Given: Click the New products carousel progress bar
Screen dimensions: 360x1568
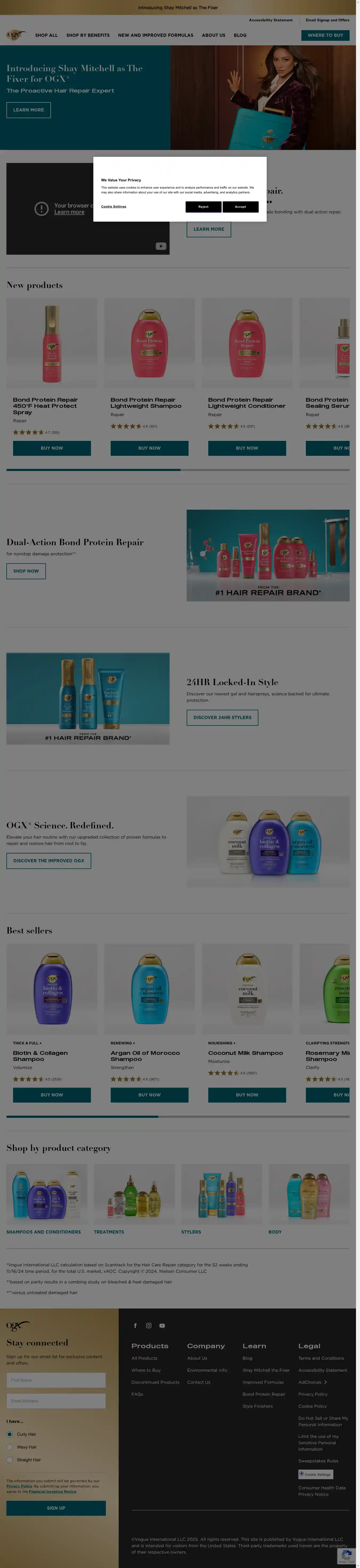Looking at the screenshot, I should (178, 470).
